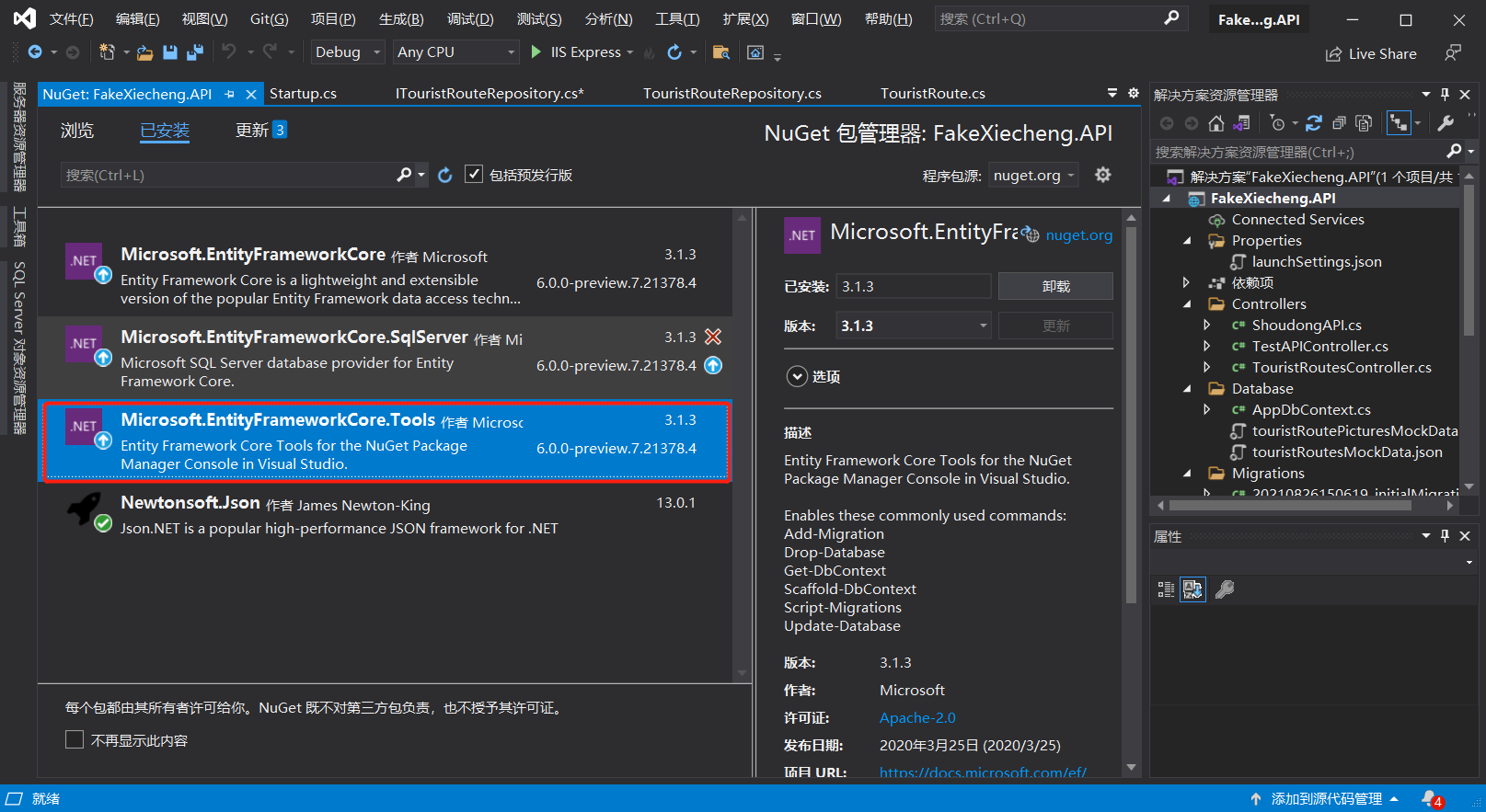Open IIS Express launch target dropdown arrow

tap(630, 52)
